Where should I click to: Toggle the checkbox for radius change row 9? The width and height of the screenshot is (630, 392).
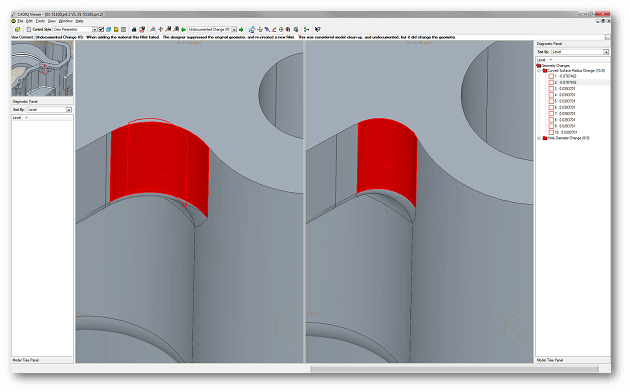pyautogui.click(x=551, y=126)
